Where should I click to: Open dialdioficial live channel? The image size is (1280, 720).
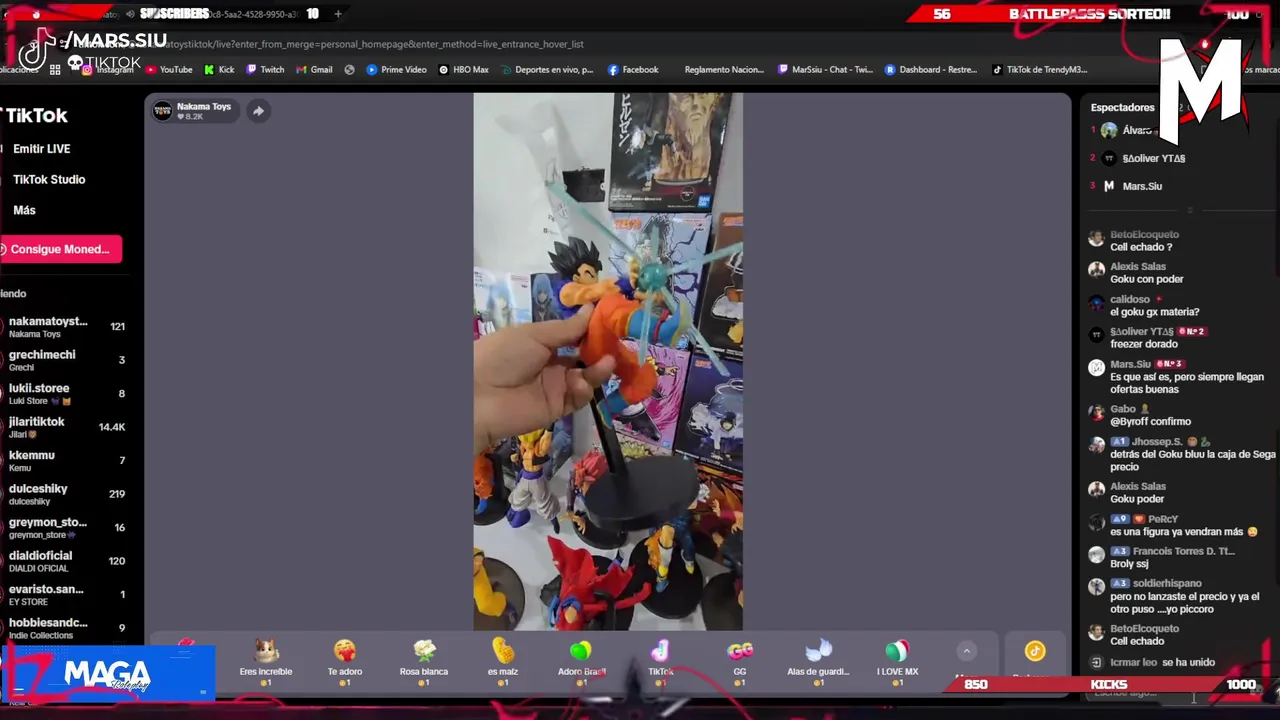[x=66, y=561]
